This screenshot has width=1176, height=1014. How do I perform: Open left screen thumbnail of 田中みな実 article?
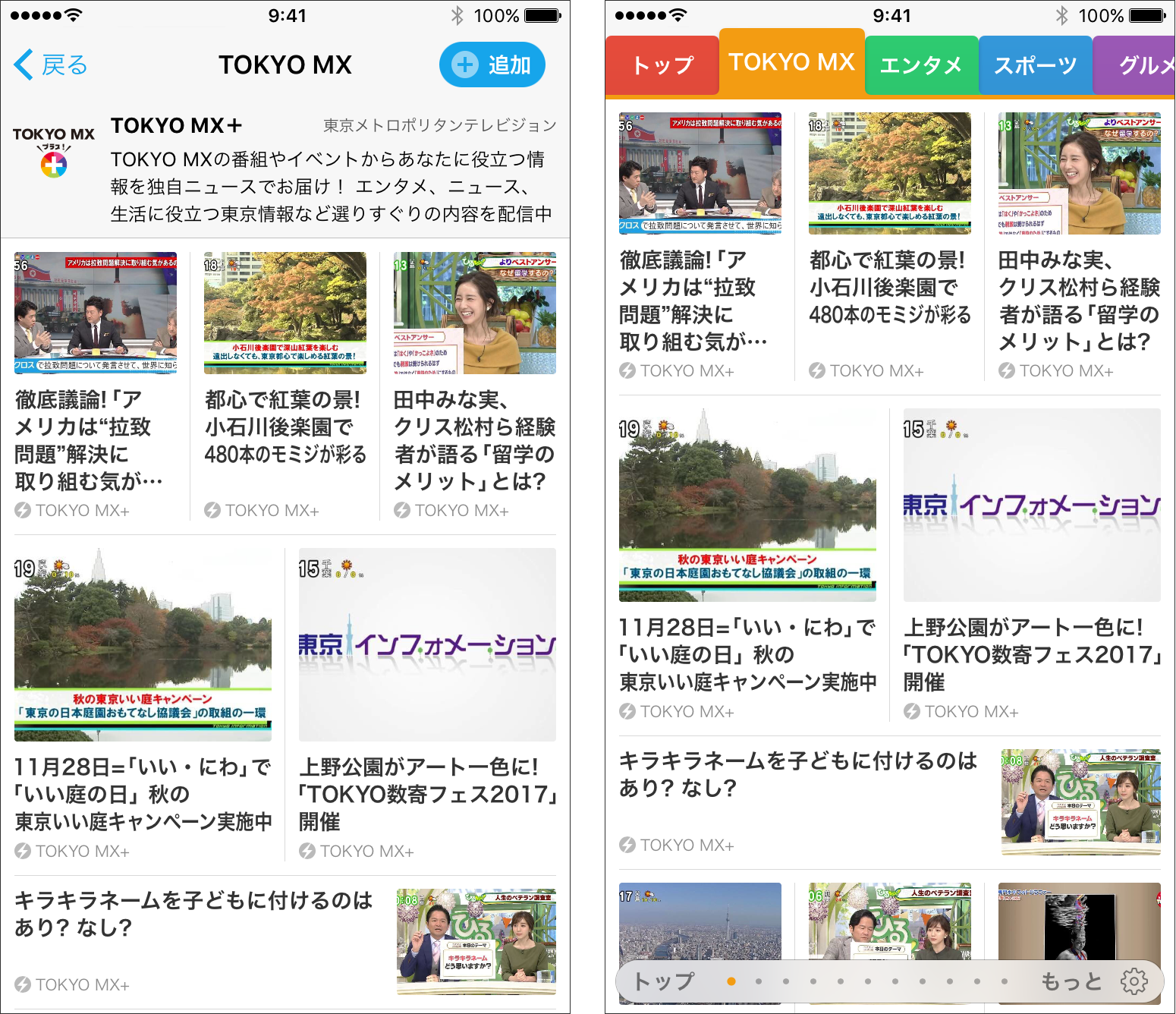click(x=475, y=313)
